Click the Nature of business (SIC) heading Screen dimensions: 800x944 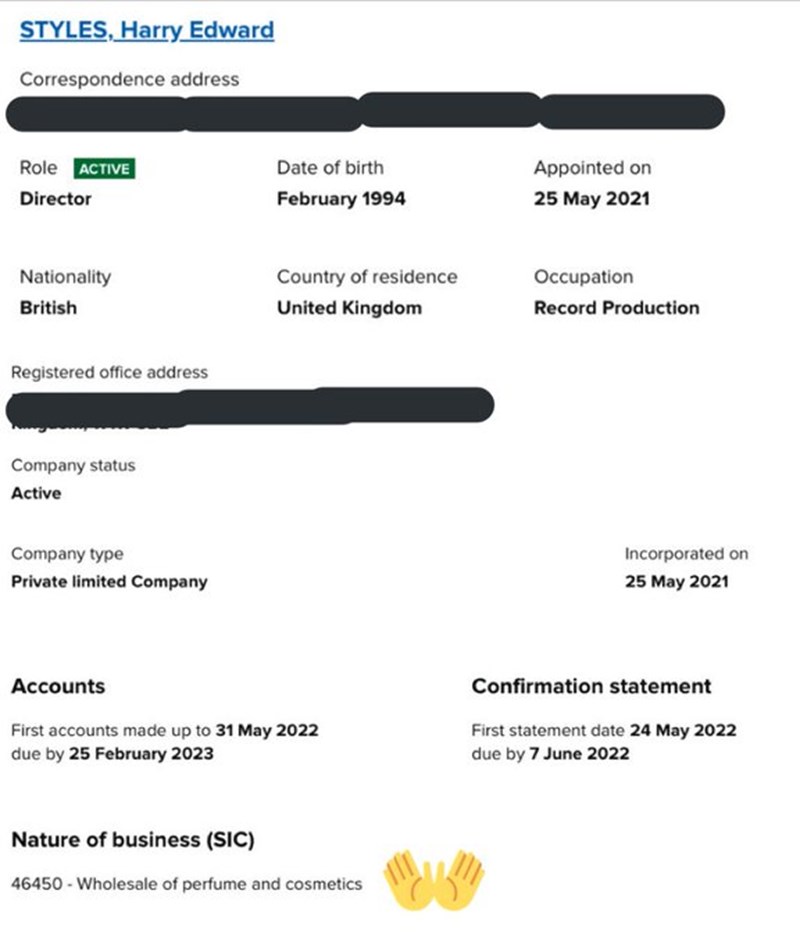click(133, 840)
